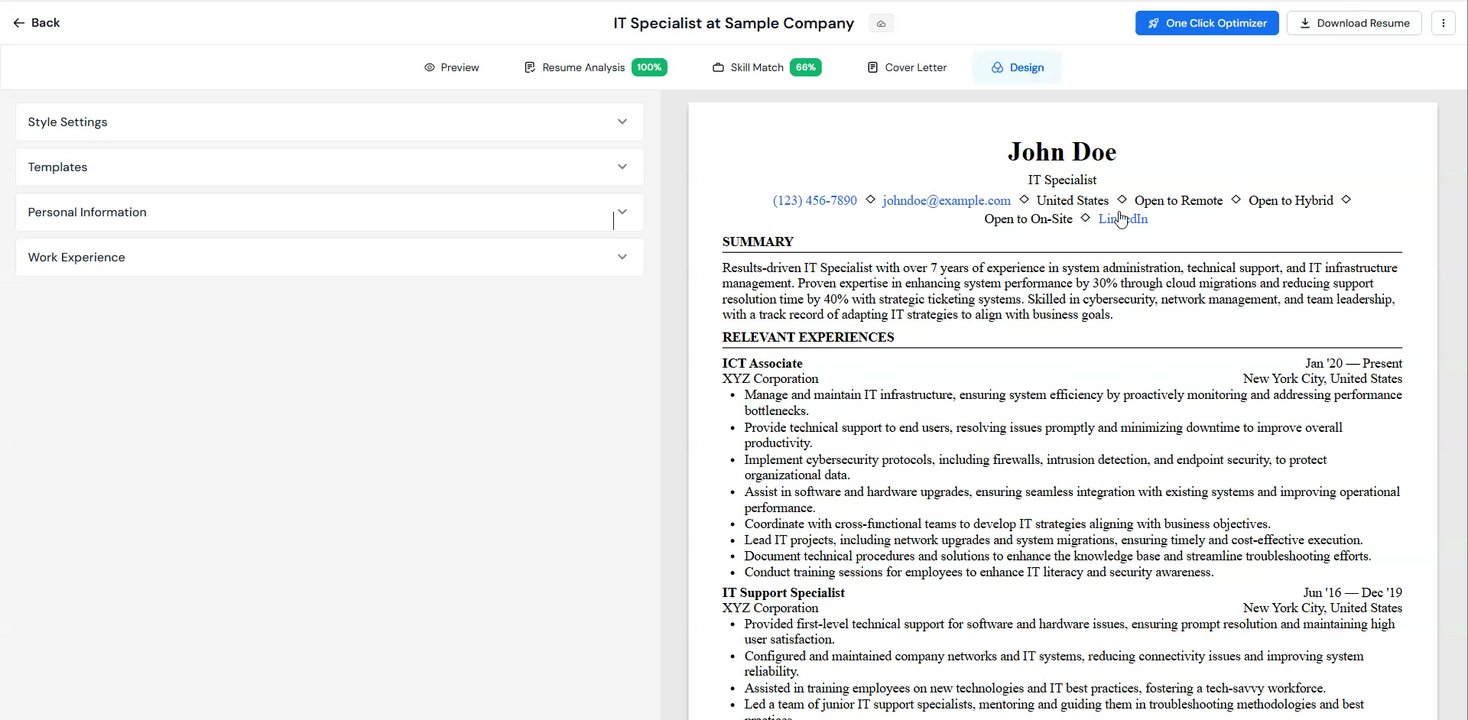The height and width of the screenshot is (720, 1468).
Task: Click the Personal Information label
Action: 87,212
